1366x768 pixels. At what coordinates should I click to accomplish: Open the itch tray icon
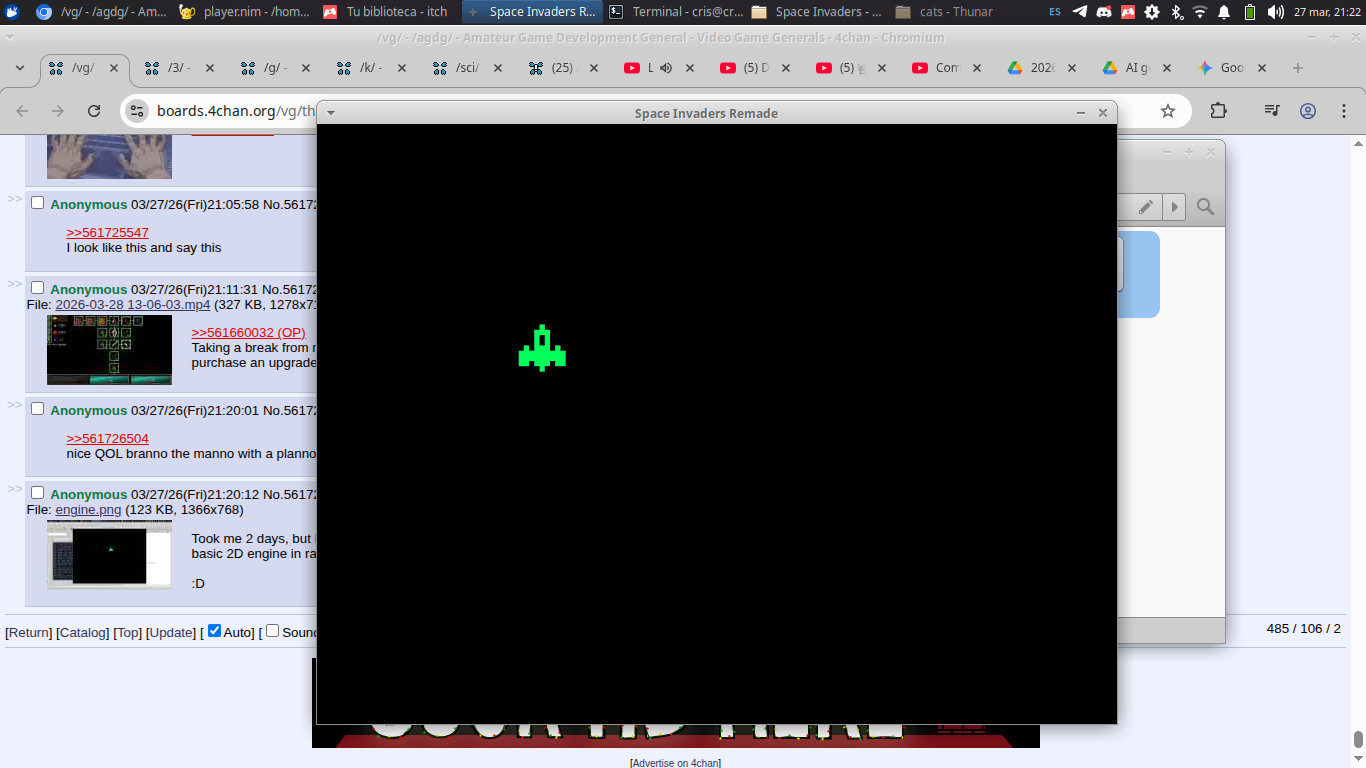click(1128, 12)
